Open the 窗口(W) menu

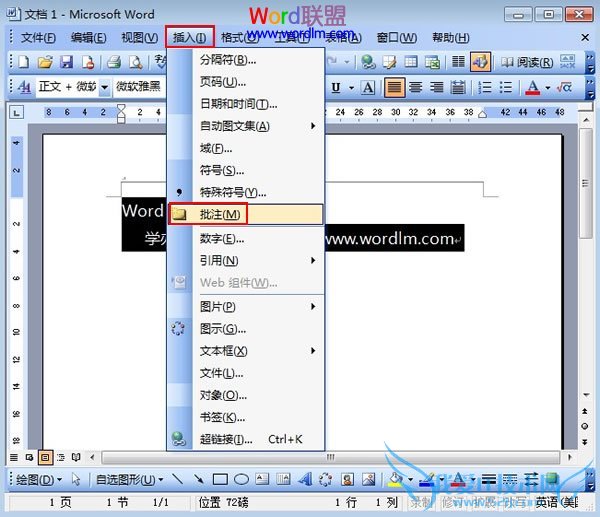pos(397,38)
